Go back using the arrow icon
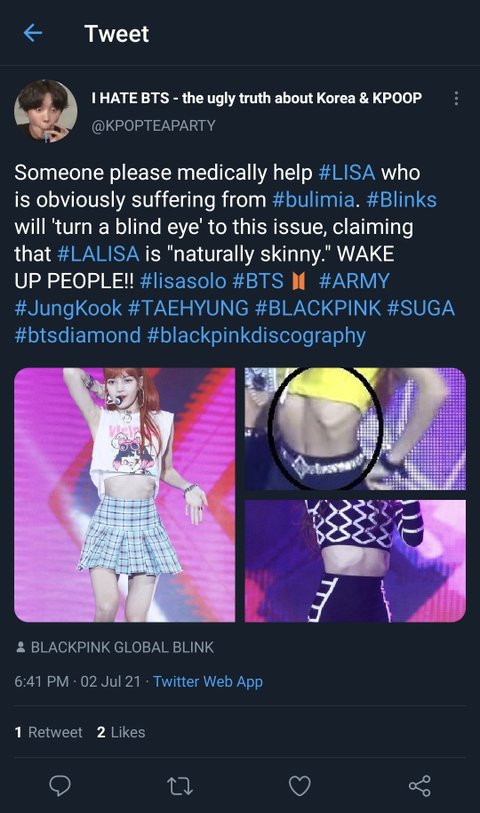The height and width of the screenshot is (813, 480). tap(33, 33)
